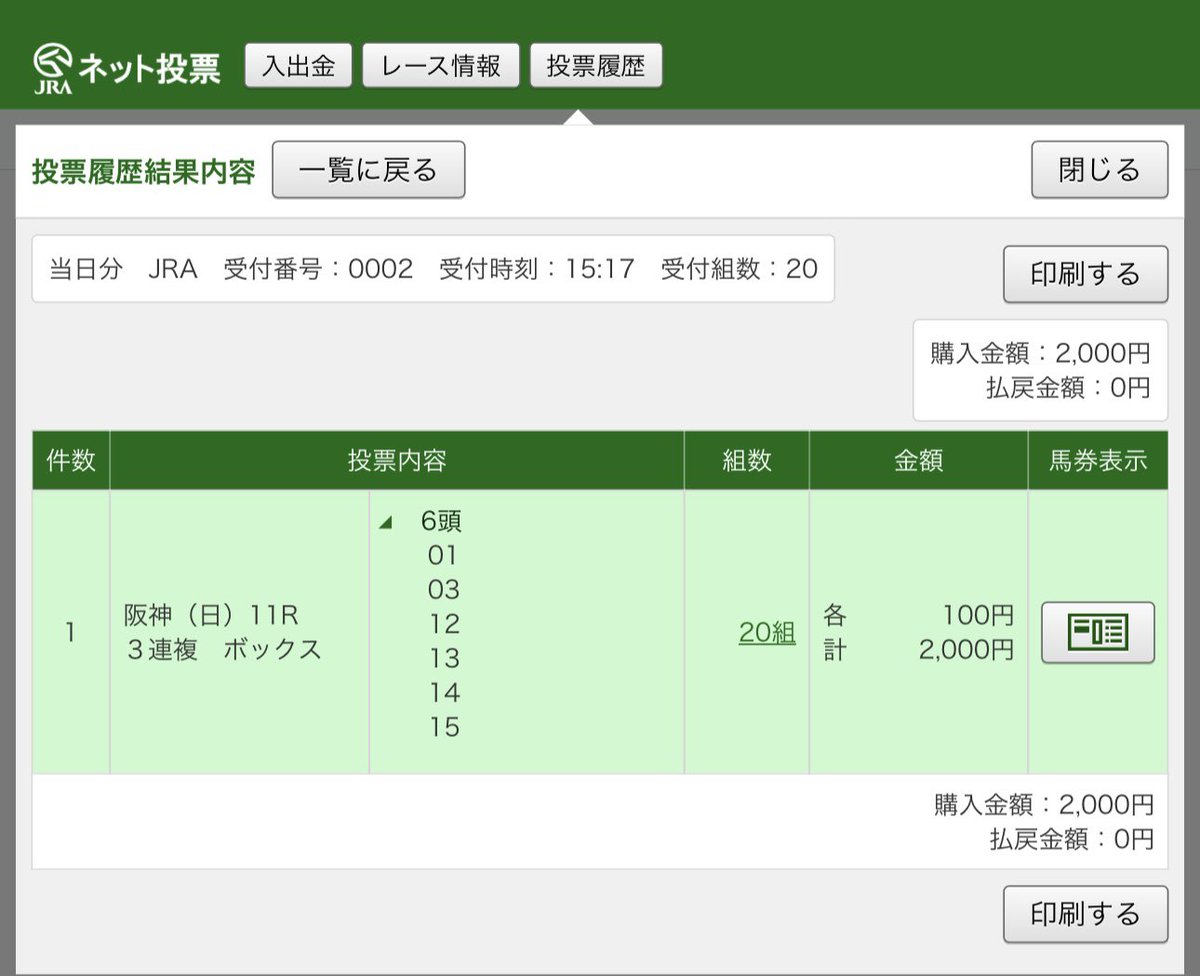
Task: Click the 馬券表示 column header
Action: point(1098,461)
